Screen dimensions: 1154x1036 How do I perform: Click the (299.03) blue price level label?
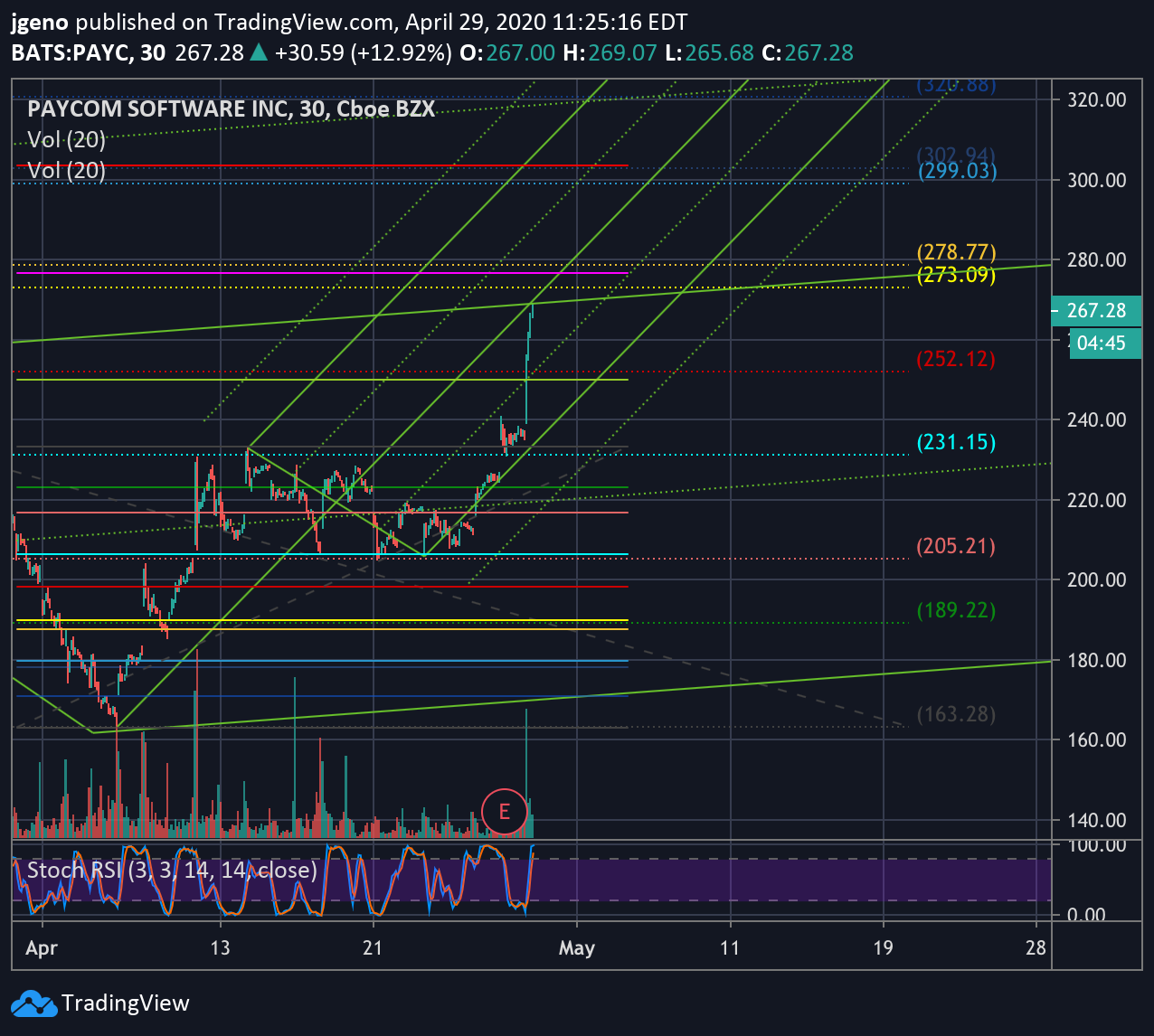(x=956, y=170)
